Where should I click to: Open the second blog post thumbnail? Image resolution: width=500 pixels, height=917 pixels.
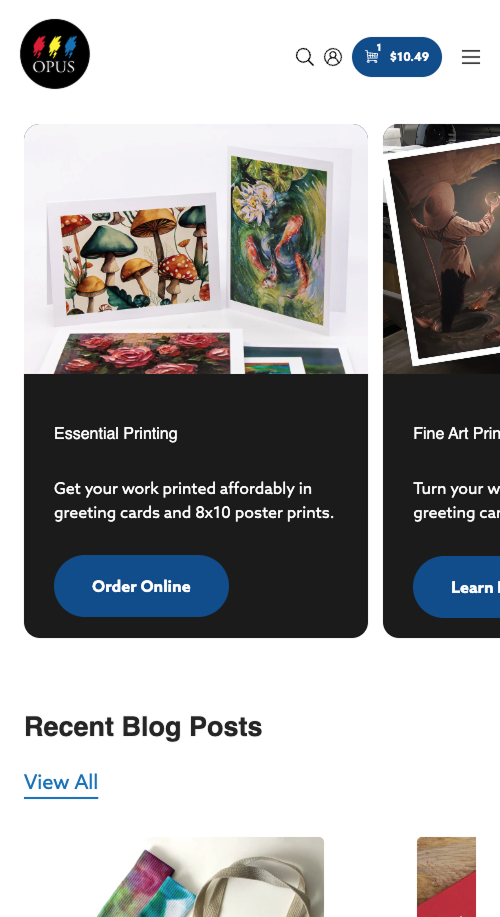pyautogui.click(x=446, y=877)
